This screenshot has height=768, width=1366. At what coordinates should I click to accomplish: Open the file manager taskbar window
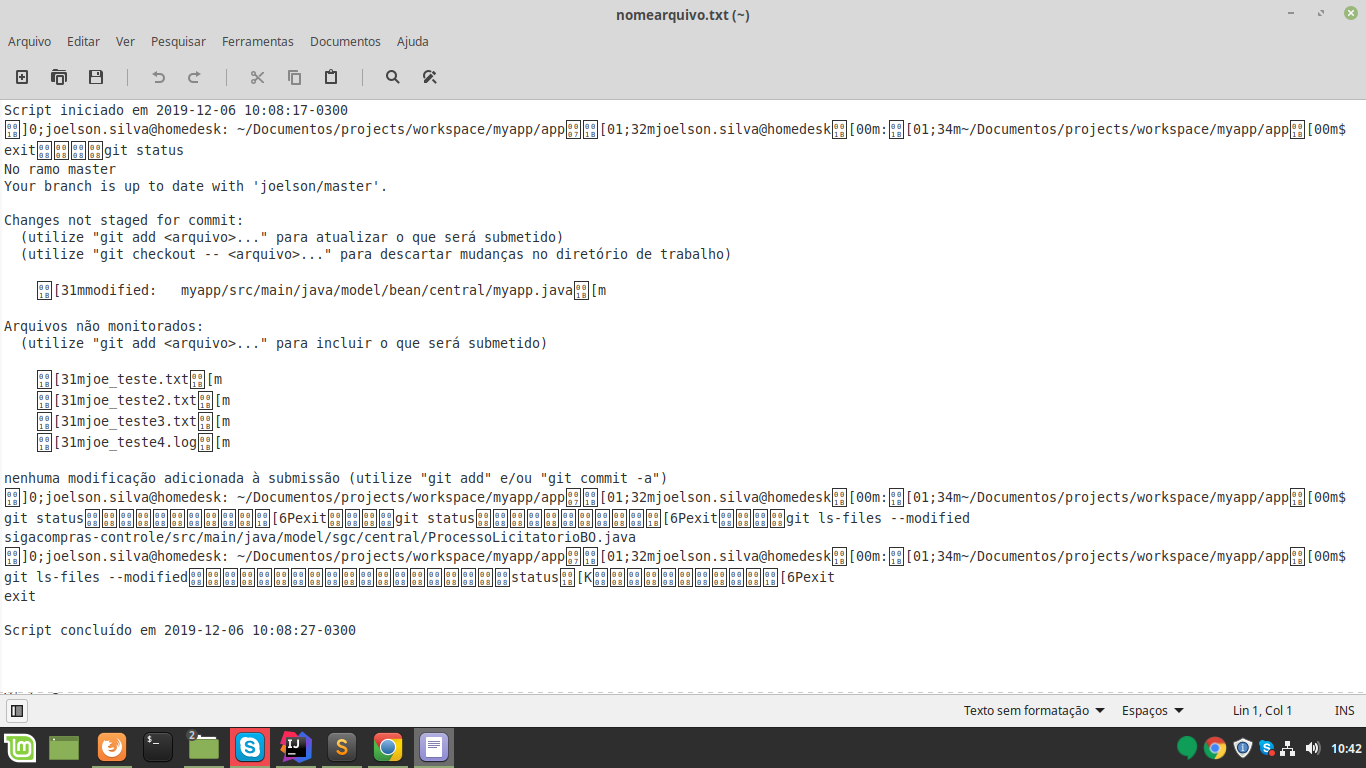click(203, 747)
